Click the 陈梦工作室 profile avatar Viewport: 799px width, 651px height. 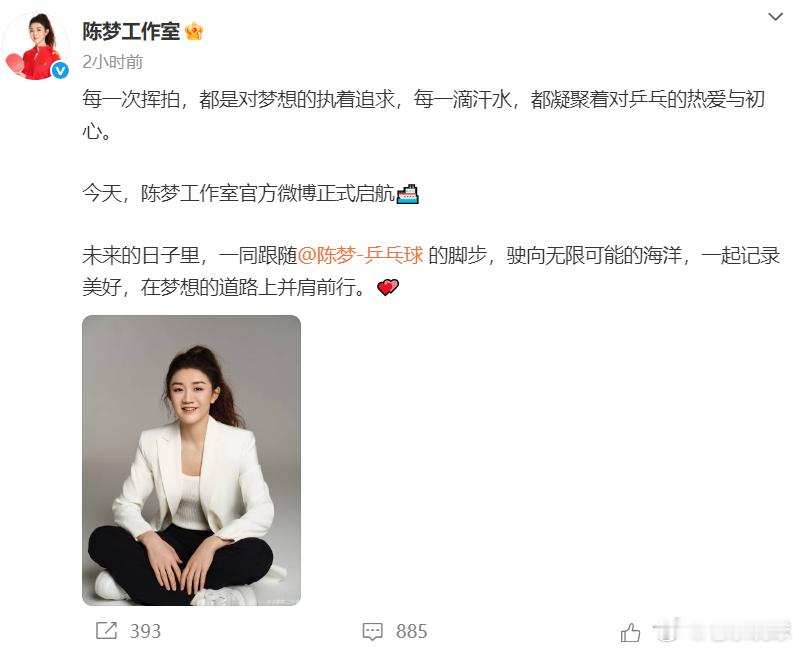(36, 46)
